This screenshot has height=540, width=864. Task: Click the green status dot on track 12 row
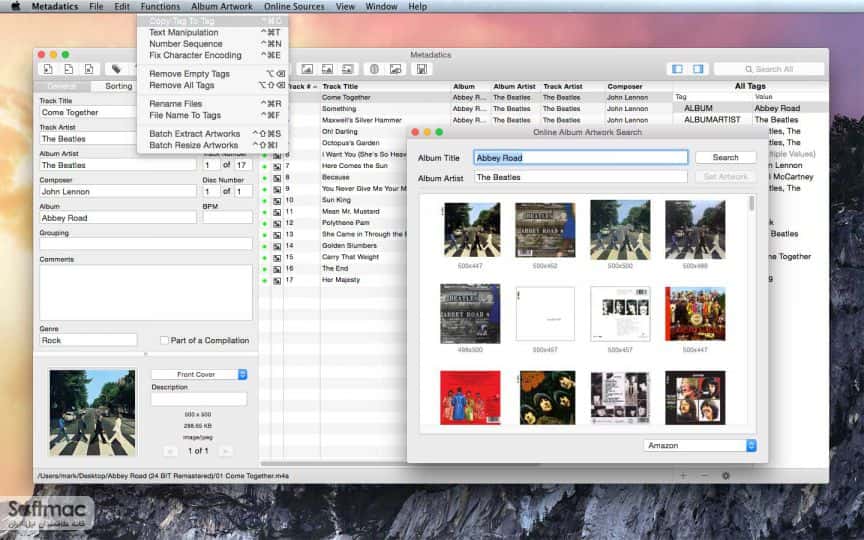[x=264, y=223]
